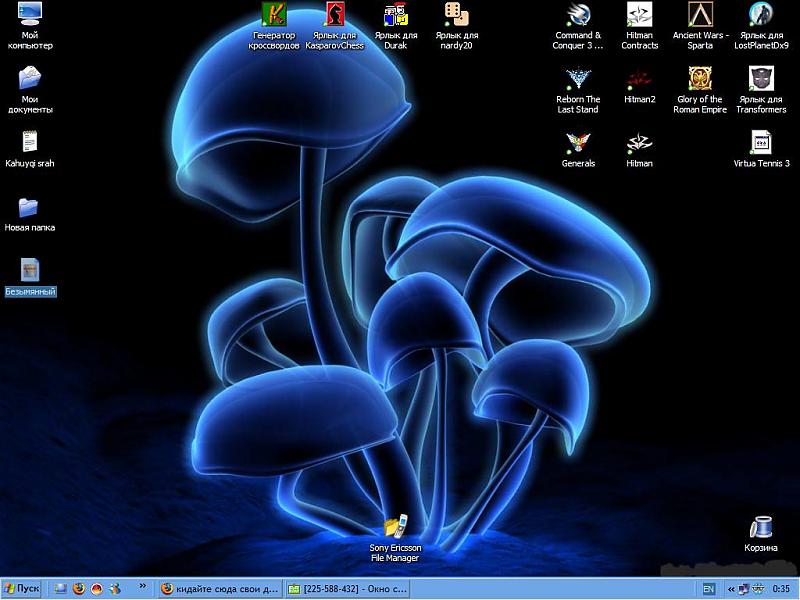This screenshot has height=600, width=800.
Task: Open the Durak card game shortcut
Action: (396, 15)
